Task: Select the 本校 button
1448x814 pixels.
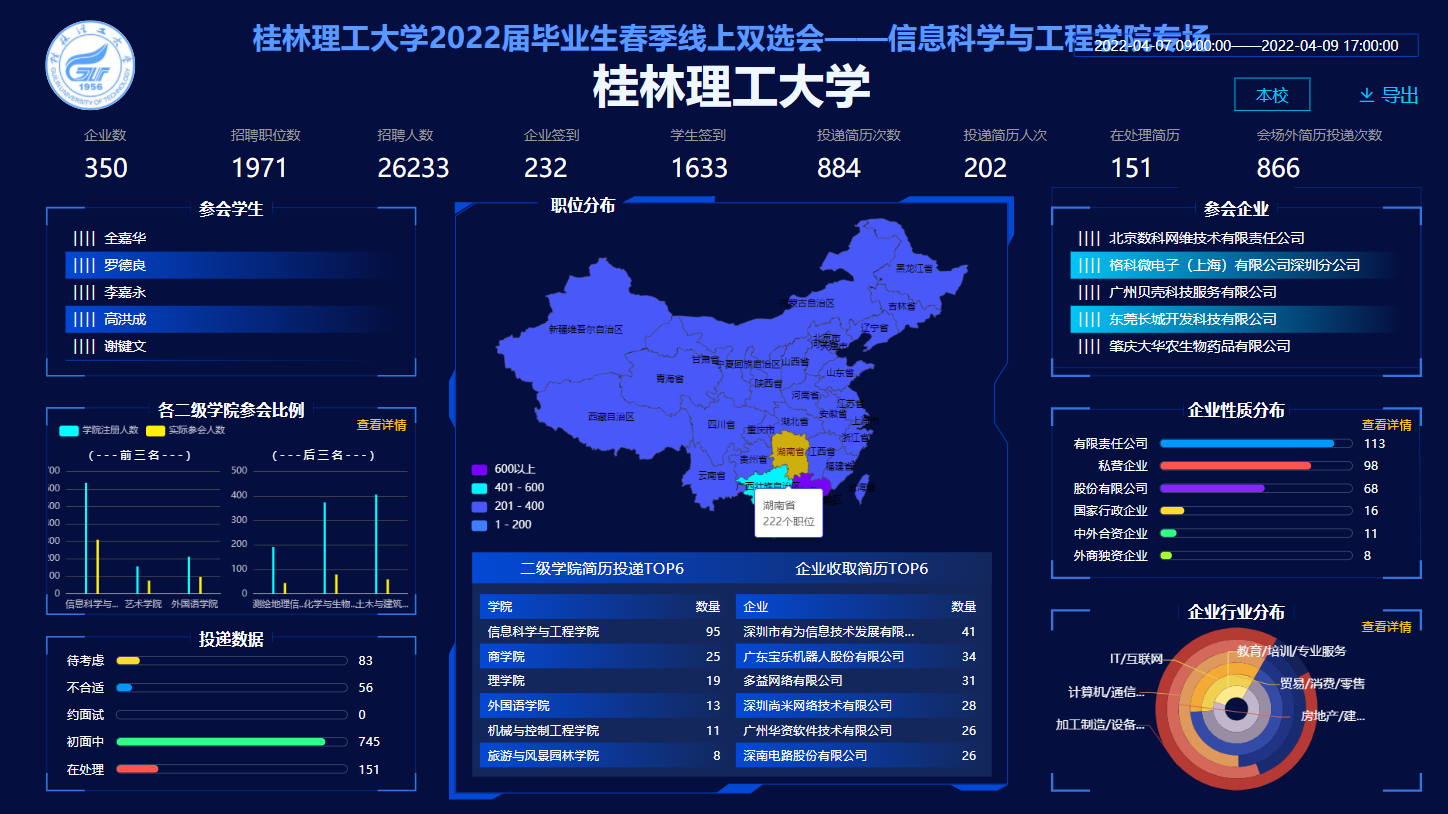Action: pyautogui.click(x=1272, y=95)
